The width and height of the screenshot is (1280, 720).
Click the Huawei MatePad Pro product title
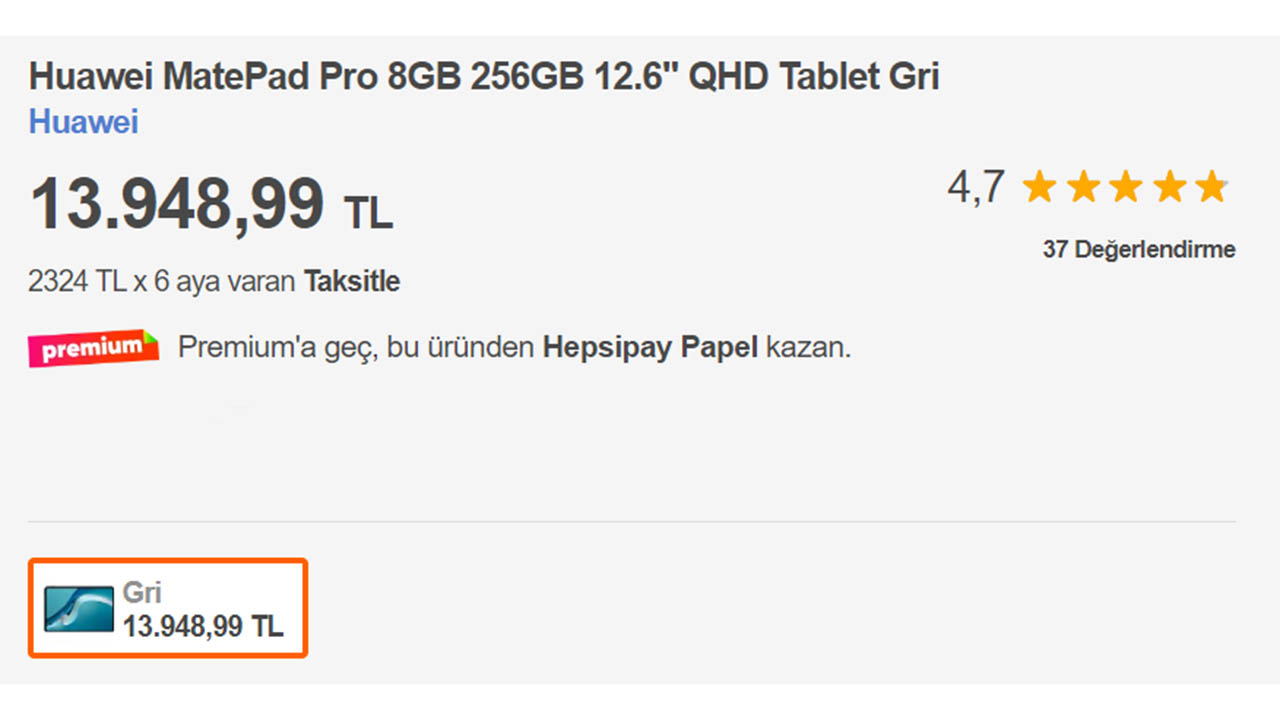point(484,77)
